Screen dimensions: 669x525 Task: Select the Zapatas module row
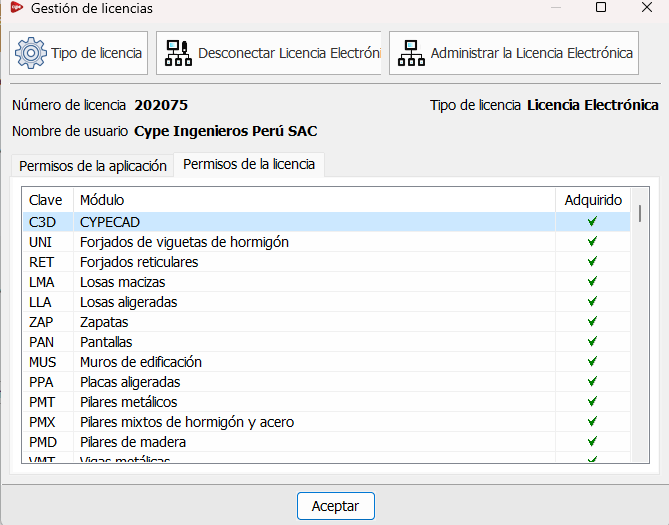326,322
